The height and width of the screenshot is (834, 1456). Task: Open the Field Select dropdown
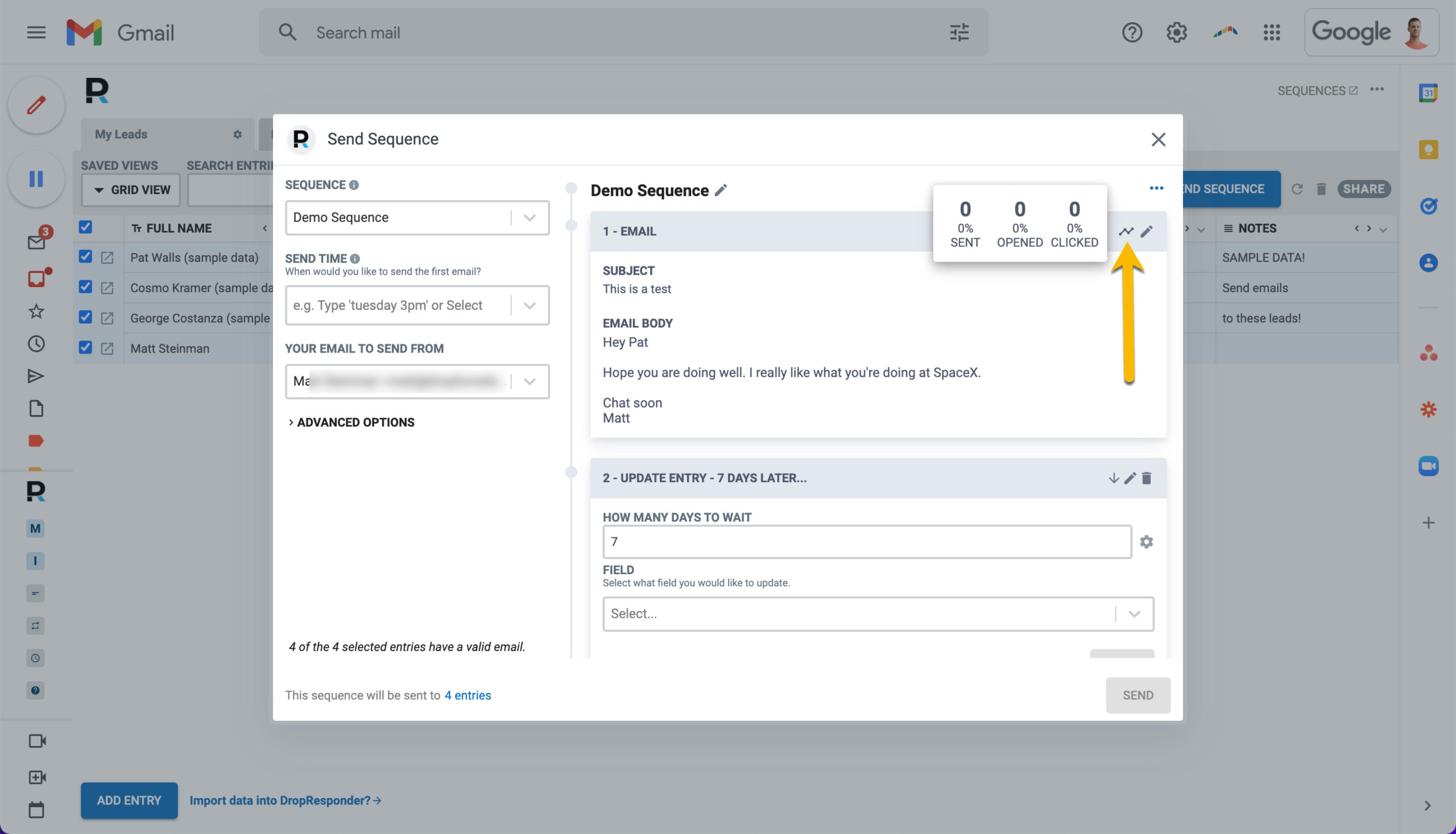[878, 614]
